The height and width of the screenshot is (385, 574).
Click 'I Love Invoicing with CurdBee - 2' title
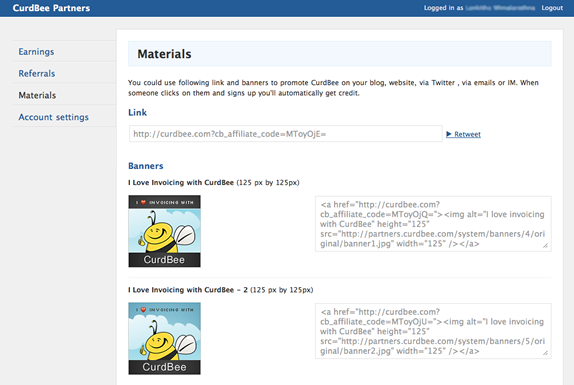coord(188,290)
